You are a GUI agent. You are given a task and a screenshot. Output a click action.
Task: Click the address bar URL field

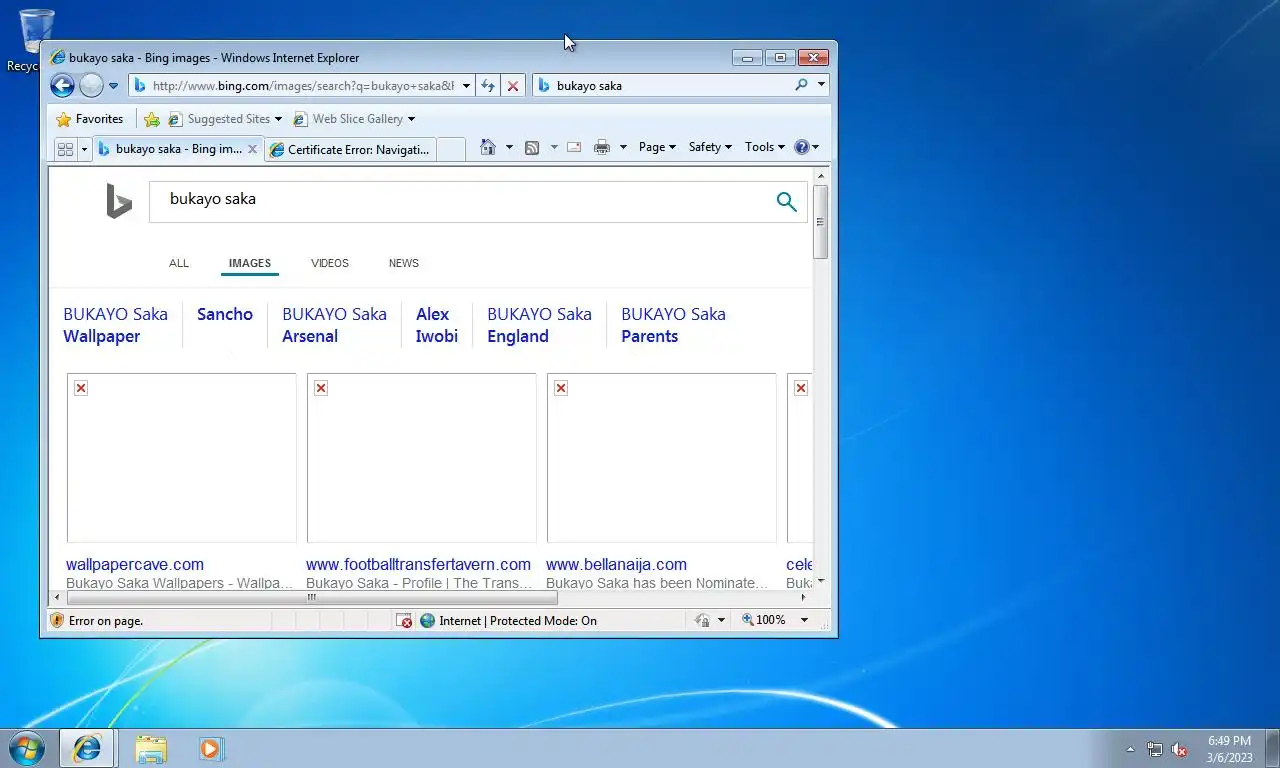303,86
